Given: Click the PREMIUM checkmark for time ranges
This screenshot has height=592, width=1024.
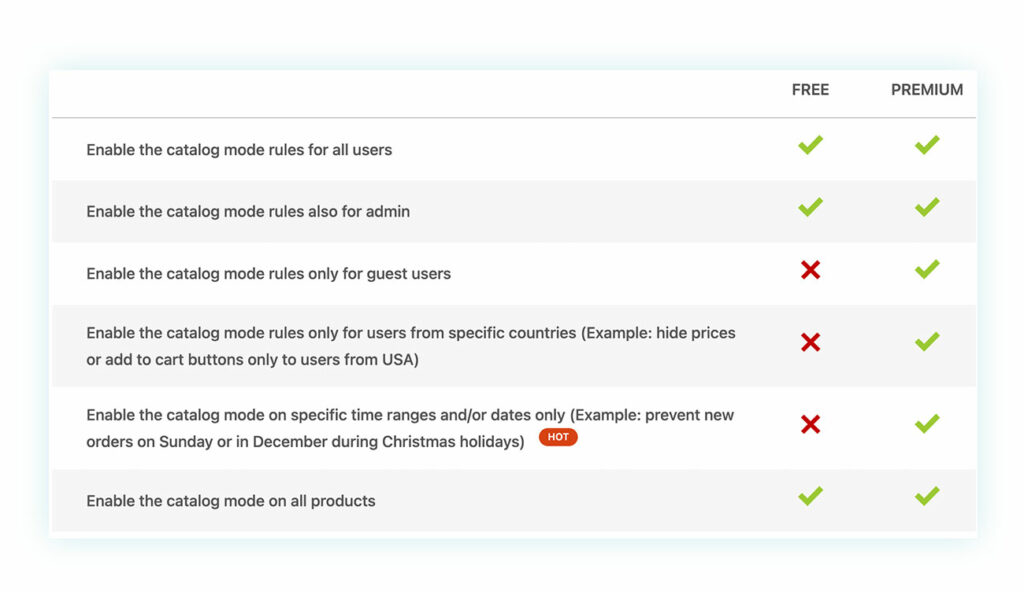Looking at the screenshot, I should 927,424.
